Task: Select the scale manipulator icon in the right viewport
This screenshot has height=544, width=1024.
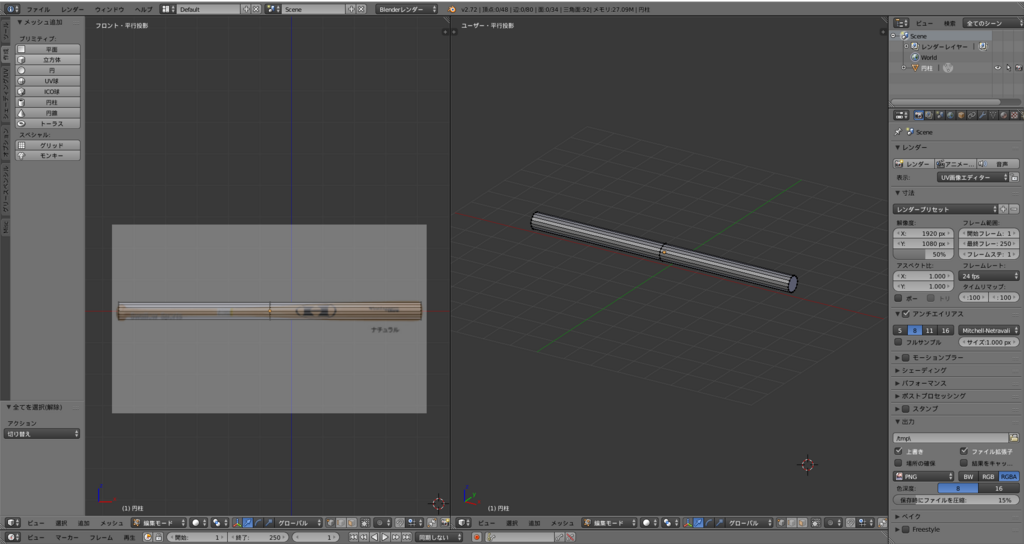Action: click(719, 523)
